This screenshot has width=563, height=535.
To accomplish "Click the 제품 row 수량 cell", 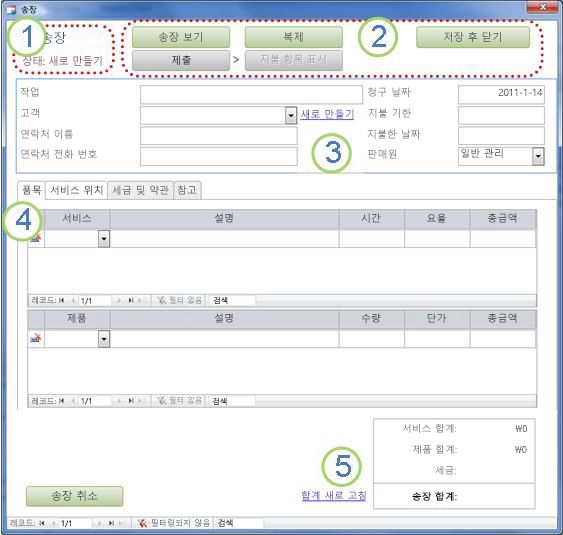I will [372, 339].
